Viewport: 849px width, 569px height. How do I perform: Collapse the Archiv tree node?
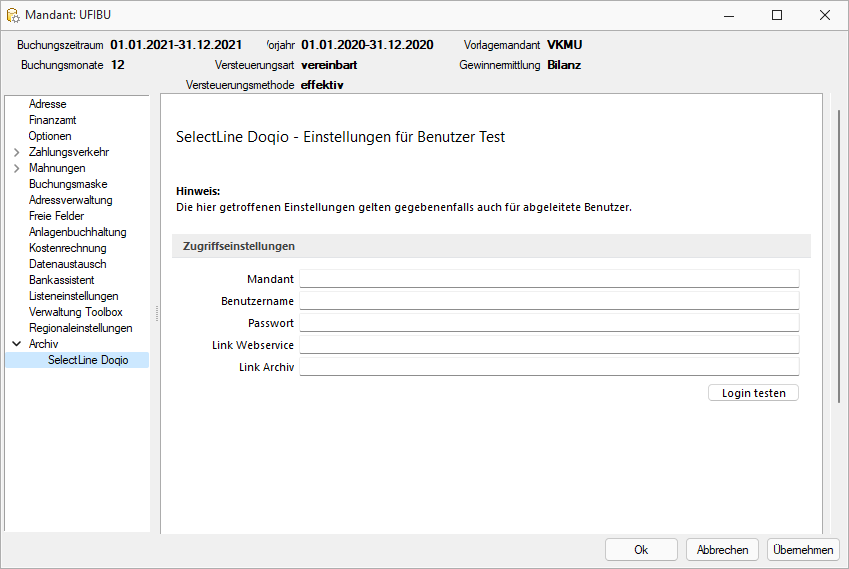pyautogui.click(x=16, y=344)
